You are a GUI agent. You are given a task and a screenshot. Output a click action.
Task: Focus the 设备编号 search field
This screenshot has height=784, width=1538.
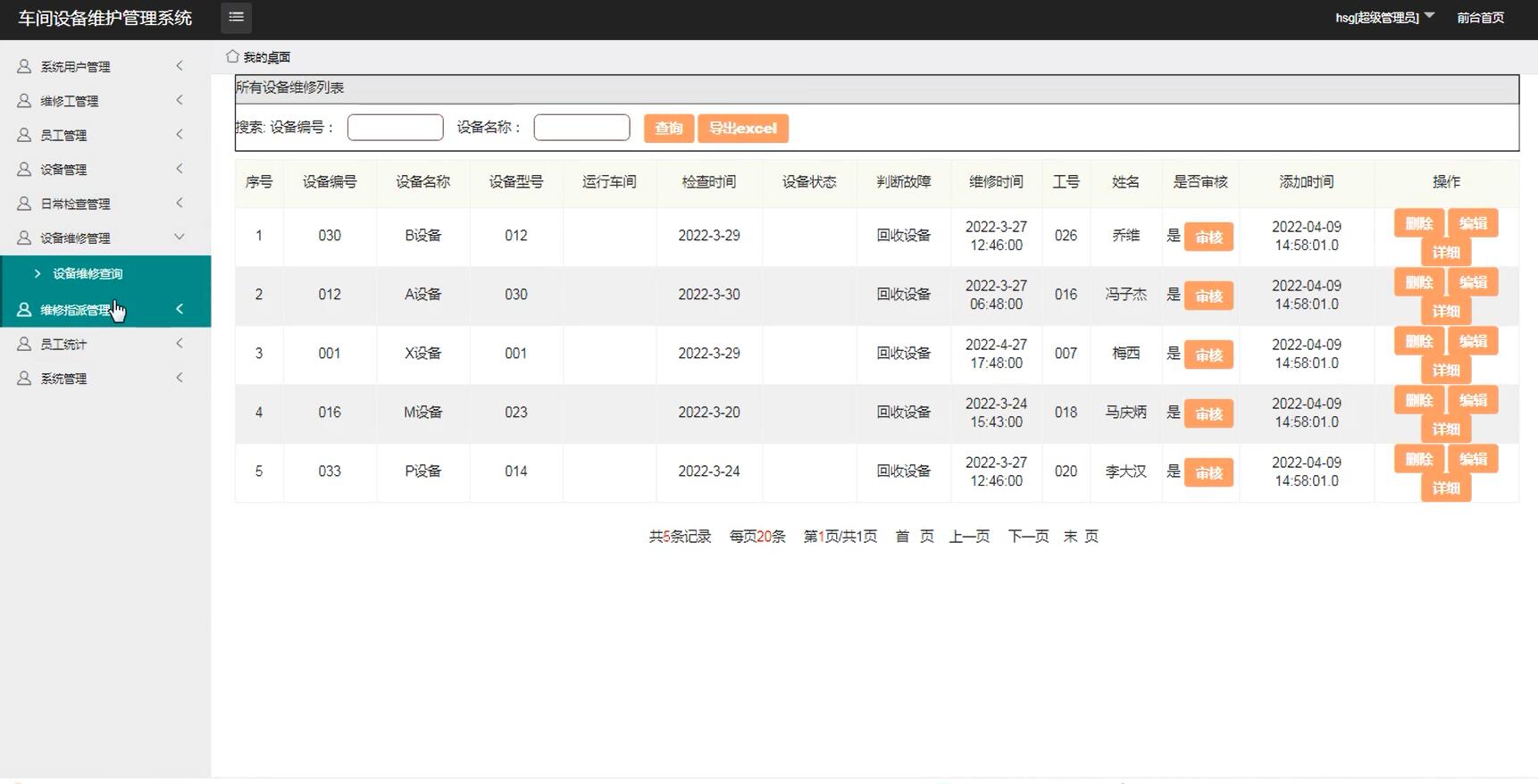point(395,128)
